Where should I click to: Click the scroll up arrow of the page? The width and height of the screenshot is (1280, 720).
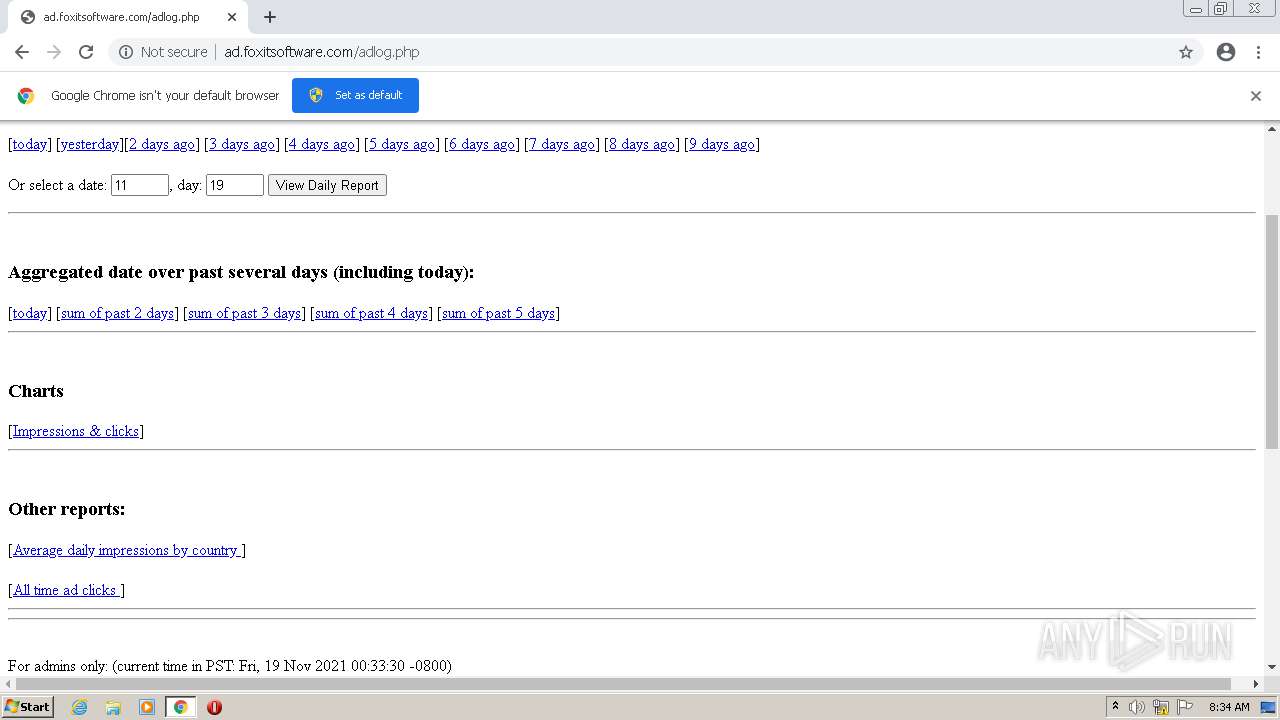1272,128
